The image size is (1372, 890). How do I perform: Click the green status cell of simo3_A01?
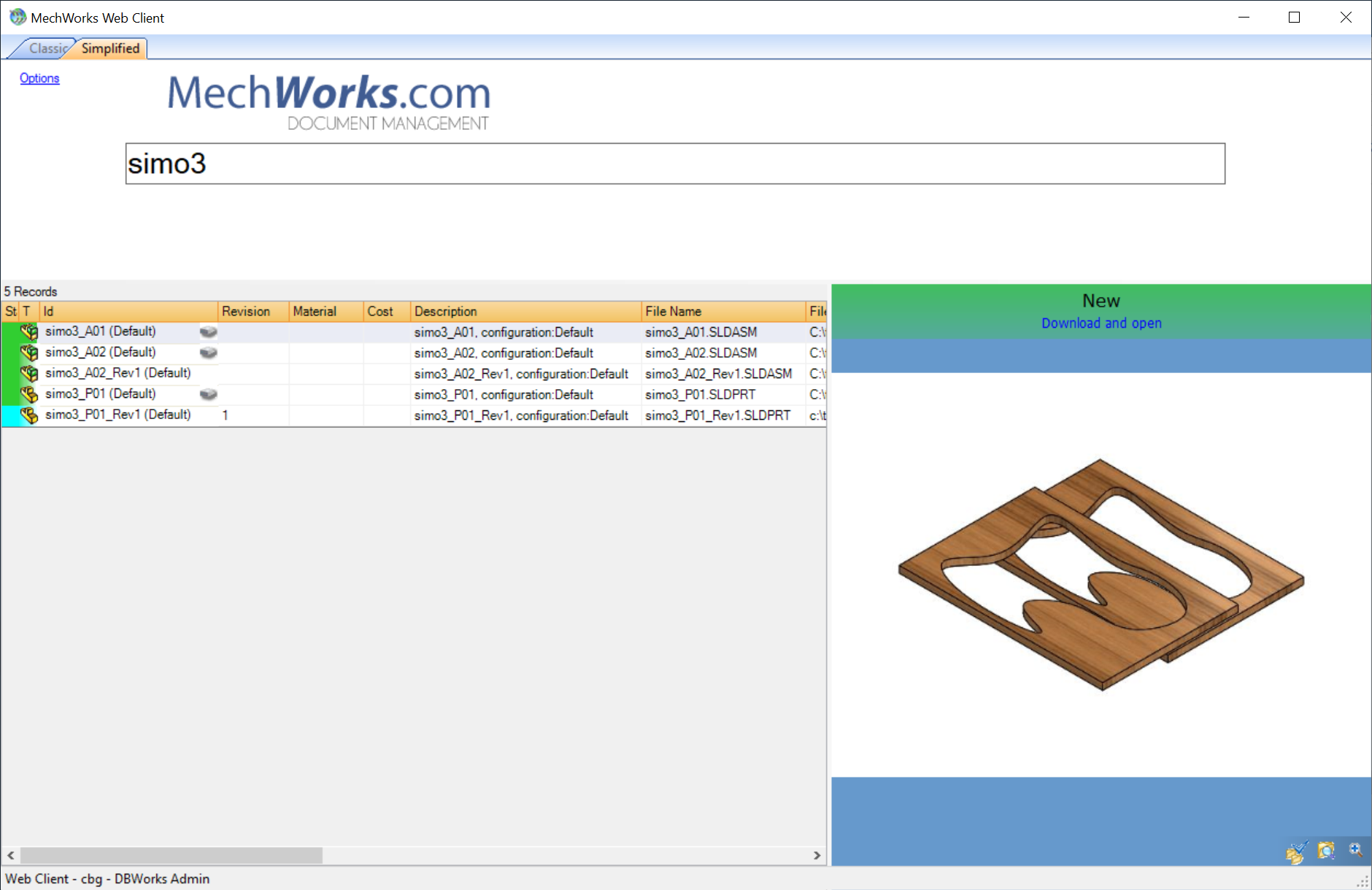10,332
